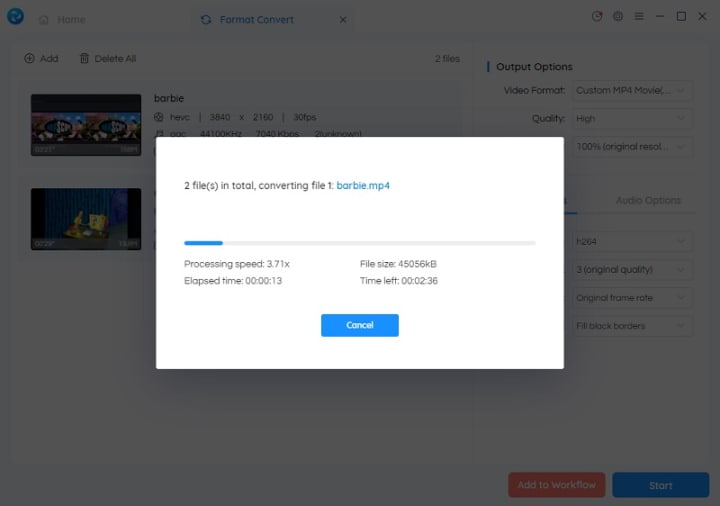Open the globe language icon
Viewport: 720px width, 506px height.
coord(618,17)
